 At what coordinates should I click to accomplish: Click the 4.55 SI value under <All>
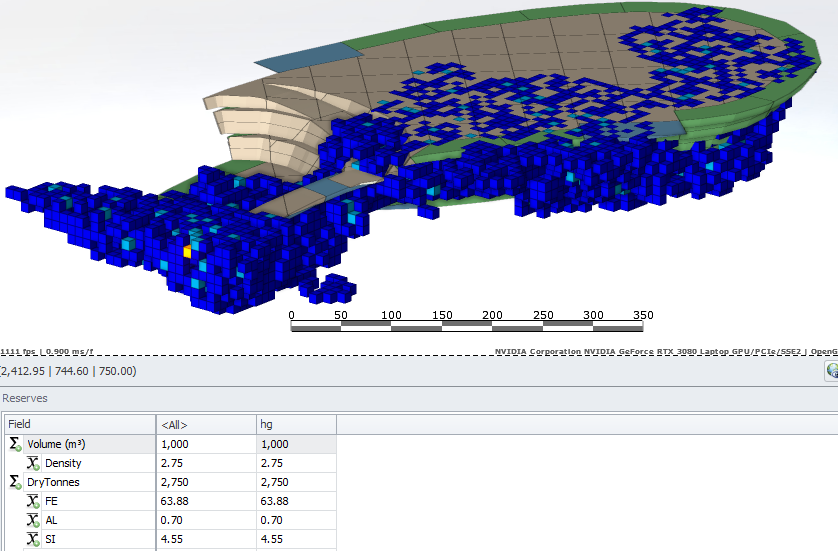[x=172, y=539]
